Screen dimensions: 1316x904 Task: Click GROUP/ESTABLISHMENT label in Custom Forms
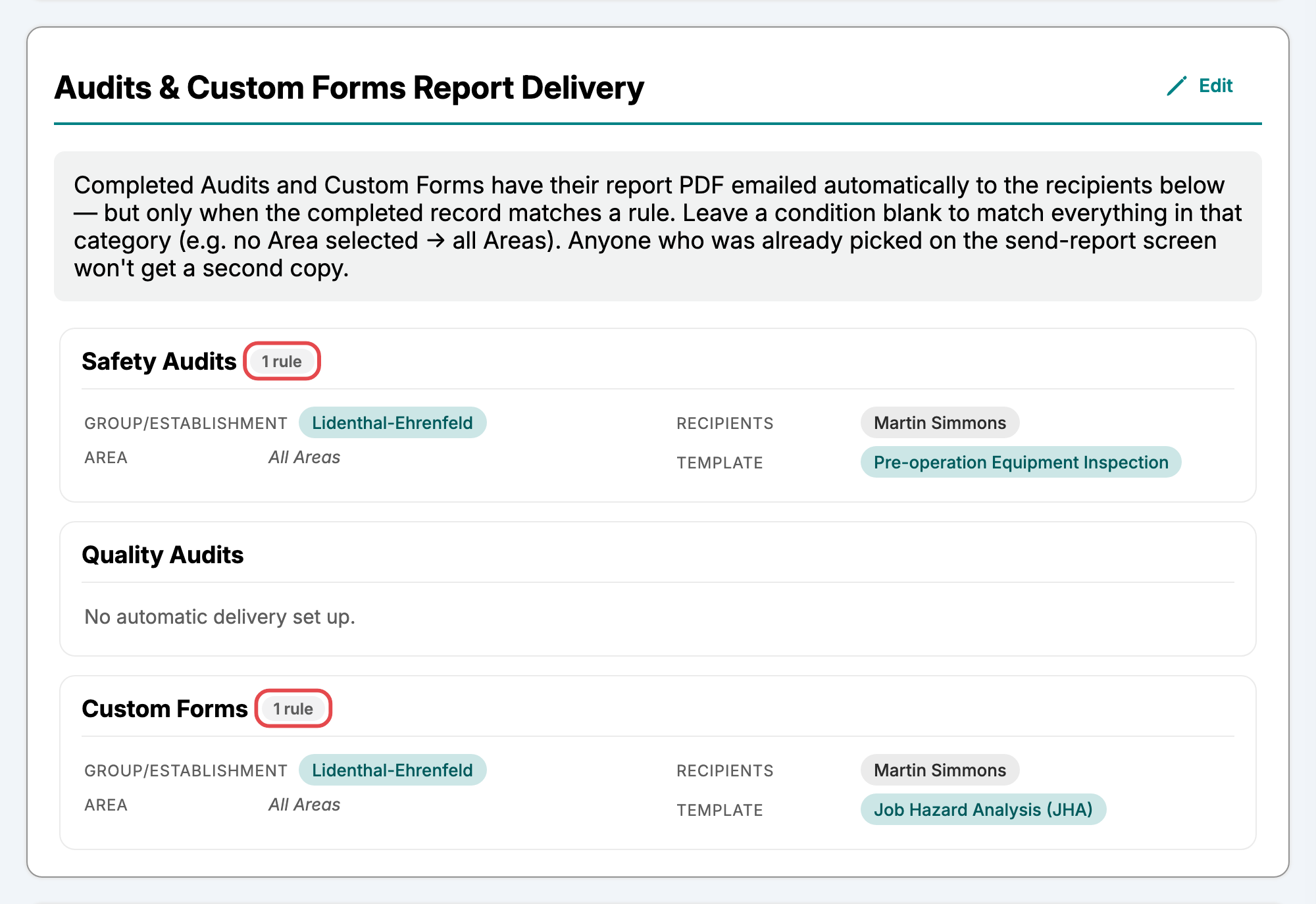point(186,770)
